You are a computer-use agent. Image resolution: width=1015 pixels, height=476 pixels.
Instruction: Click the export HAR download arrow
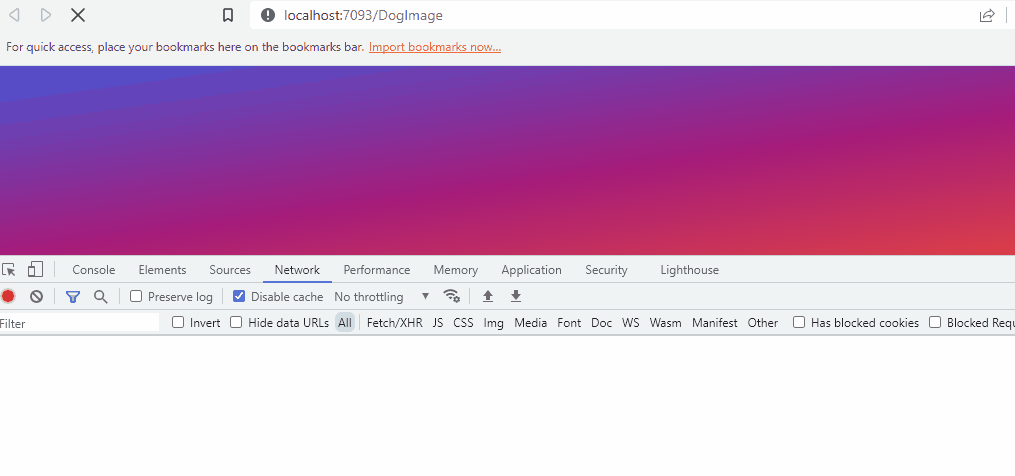click(516, 296)
